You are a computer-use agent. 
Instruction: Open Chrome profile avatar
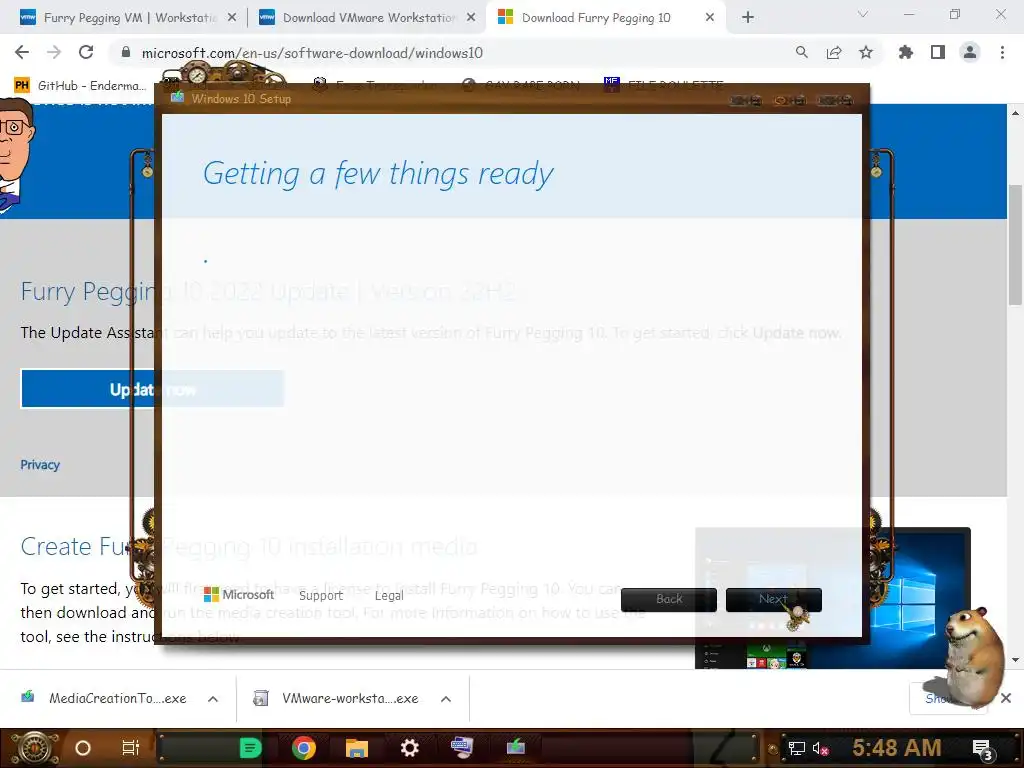[970, 53]
